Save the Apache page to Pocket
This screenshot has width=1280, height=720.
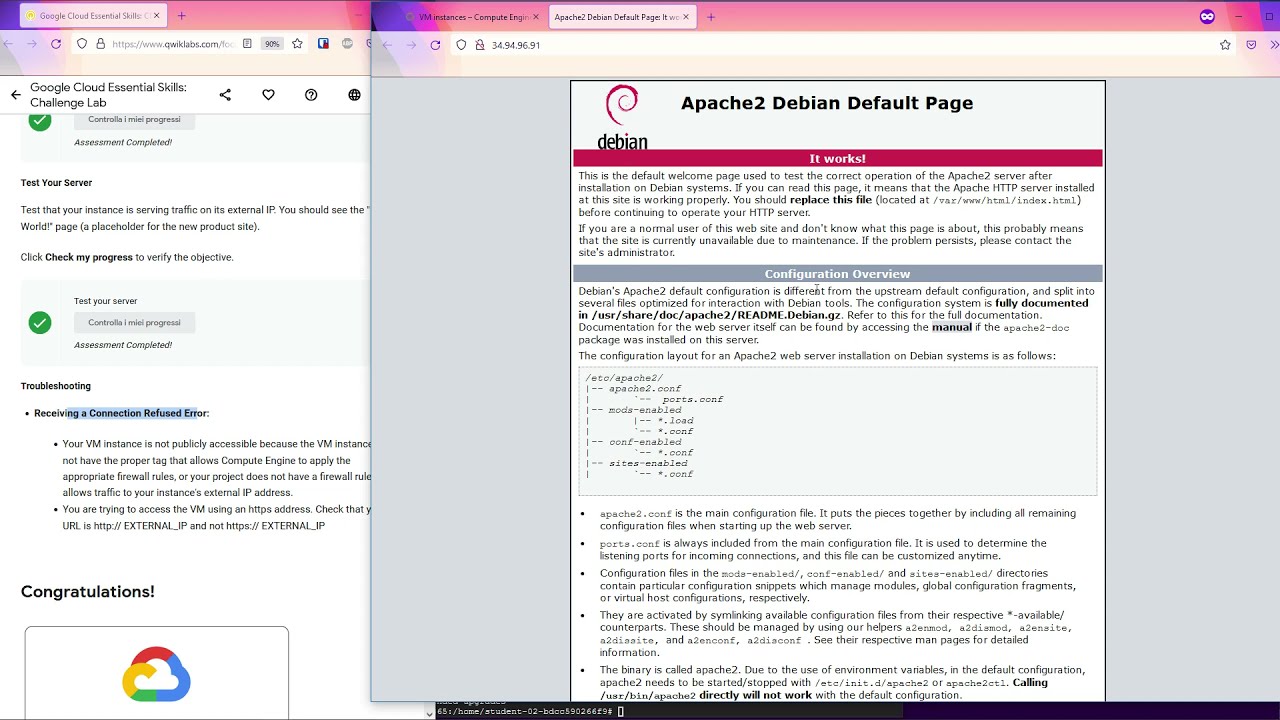click(1251, 45)
